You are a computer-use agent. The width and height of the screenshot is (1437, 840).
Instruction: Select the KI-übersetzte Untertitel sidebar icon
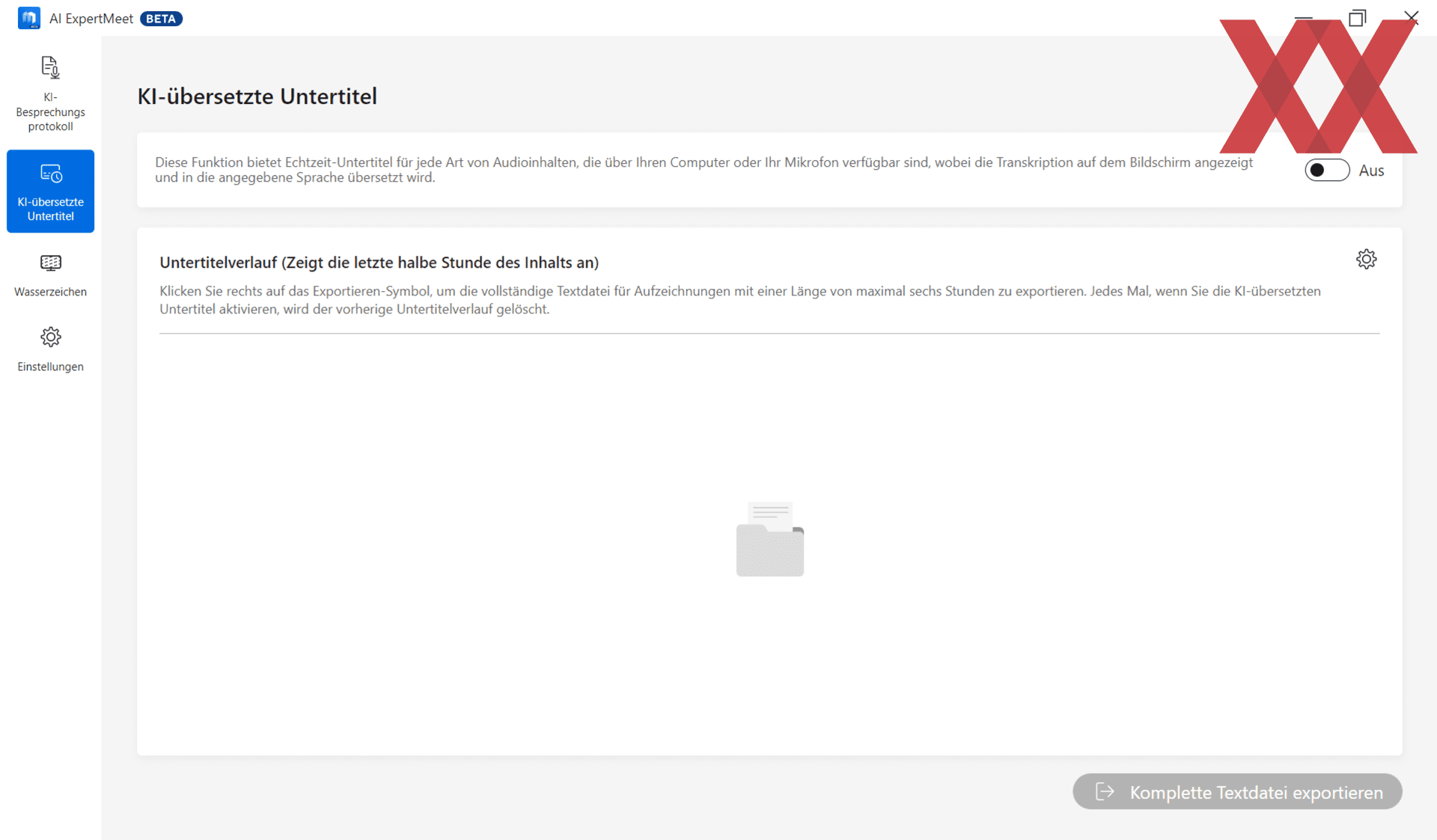[x=51, y=174]
